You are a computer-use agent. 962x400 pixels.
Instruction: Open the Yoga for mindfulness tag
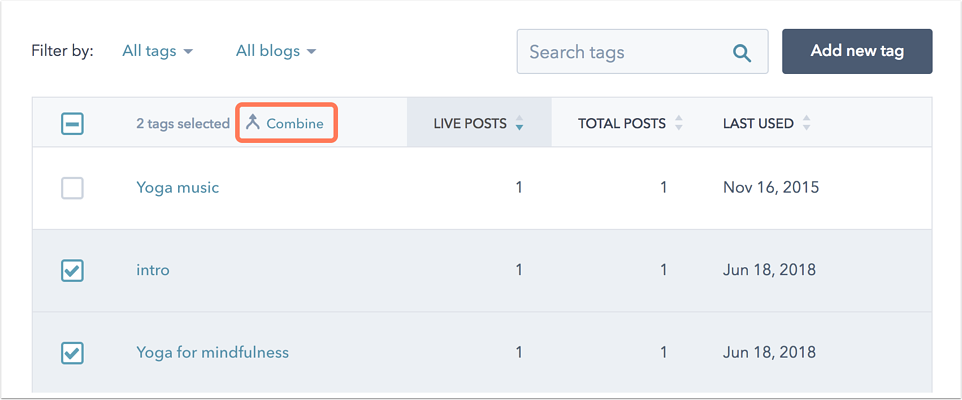coord(212,352)
